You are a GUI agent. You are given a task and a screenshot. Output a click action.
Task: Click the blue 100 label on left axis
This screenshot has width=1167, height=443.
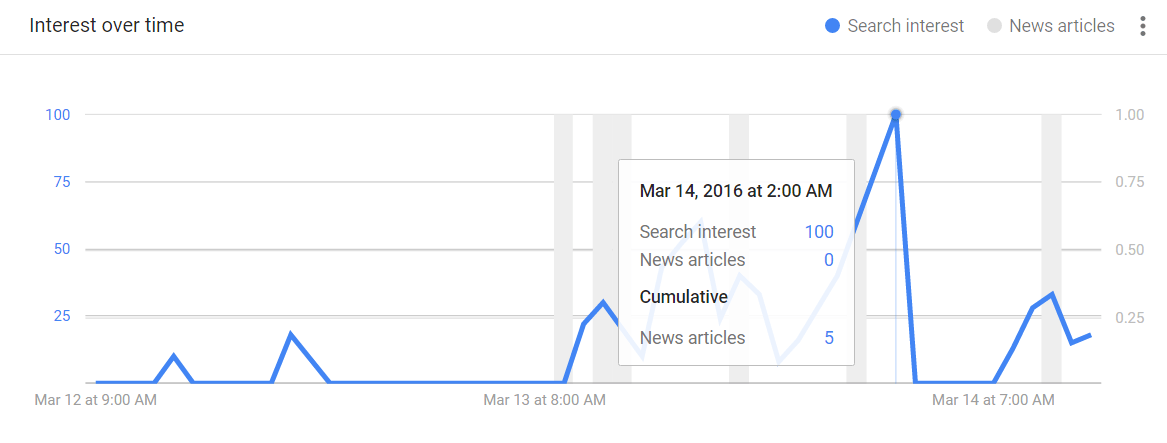coord(57,114)
